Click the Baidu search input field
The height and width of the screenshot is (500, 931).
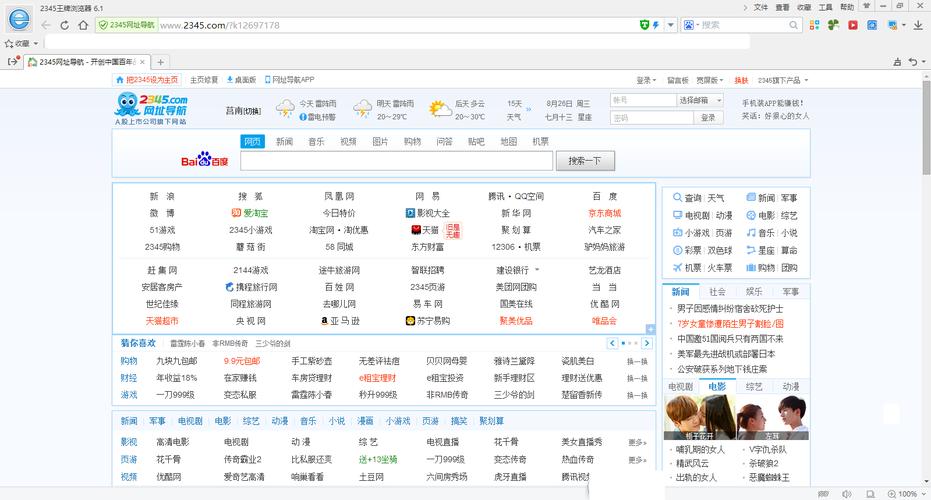(396, 160)
